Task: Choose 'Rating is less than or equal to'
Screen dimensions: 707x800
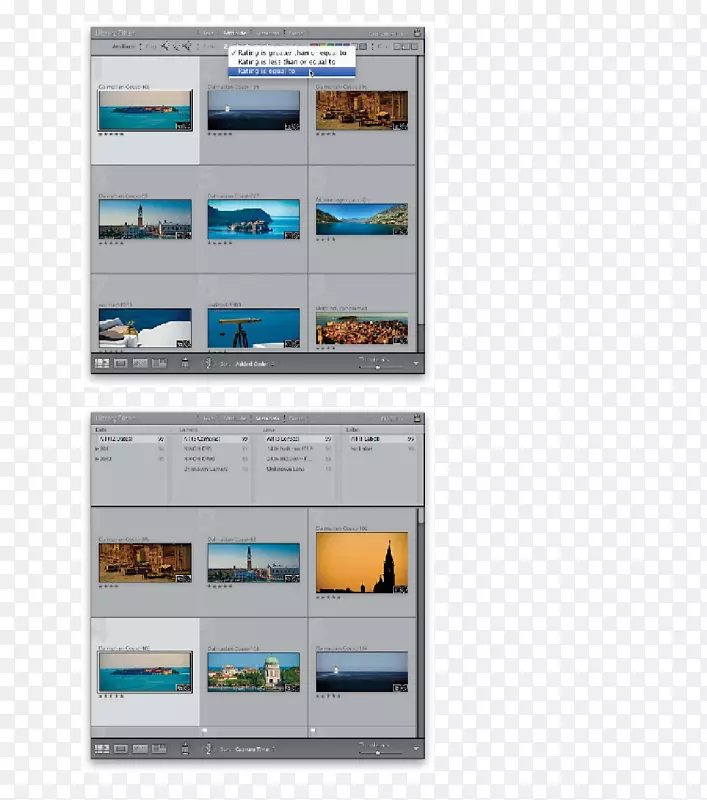Action: click(278, 62)
